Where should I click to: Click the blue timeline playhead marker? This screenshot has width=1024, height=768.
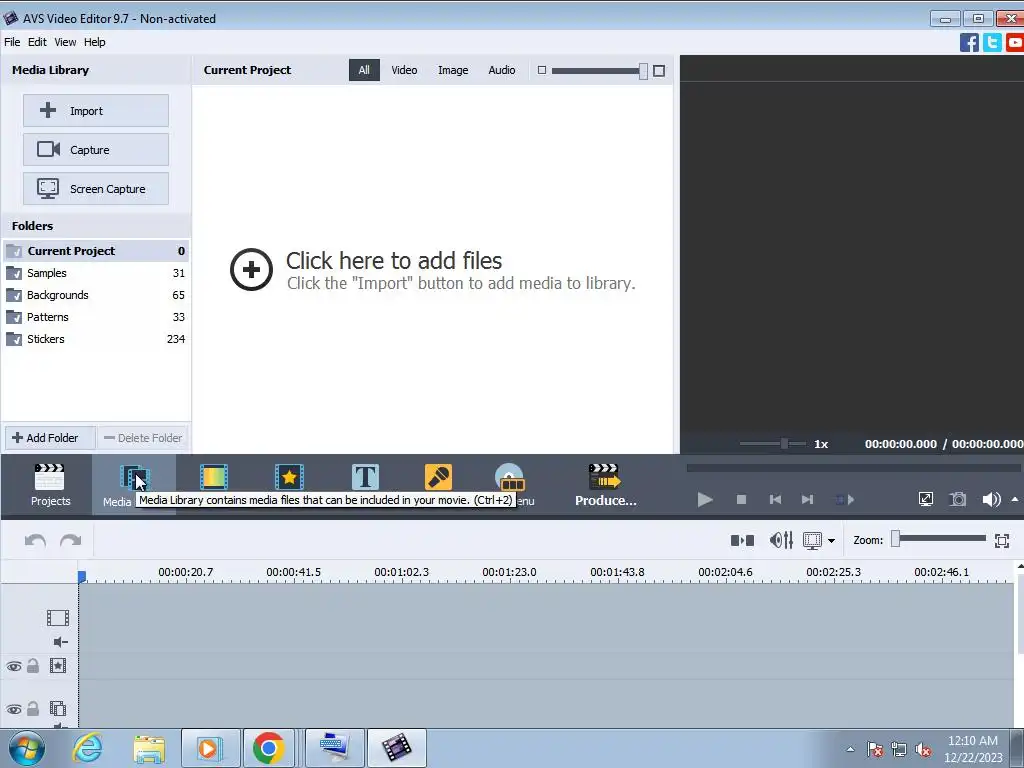coord(82,577)
